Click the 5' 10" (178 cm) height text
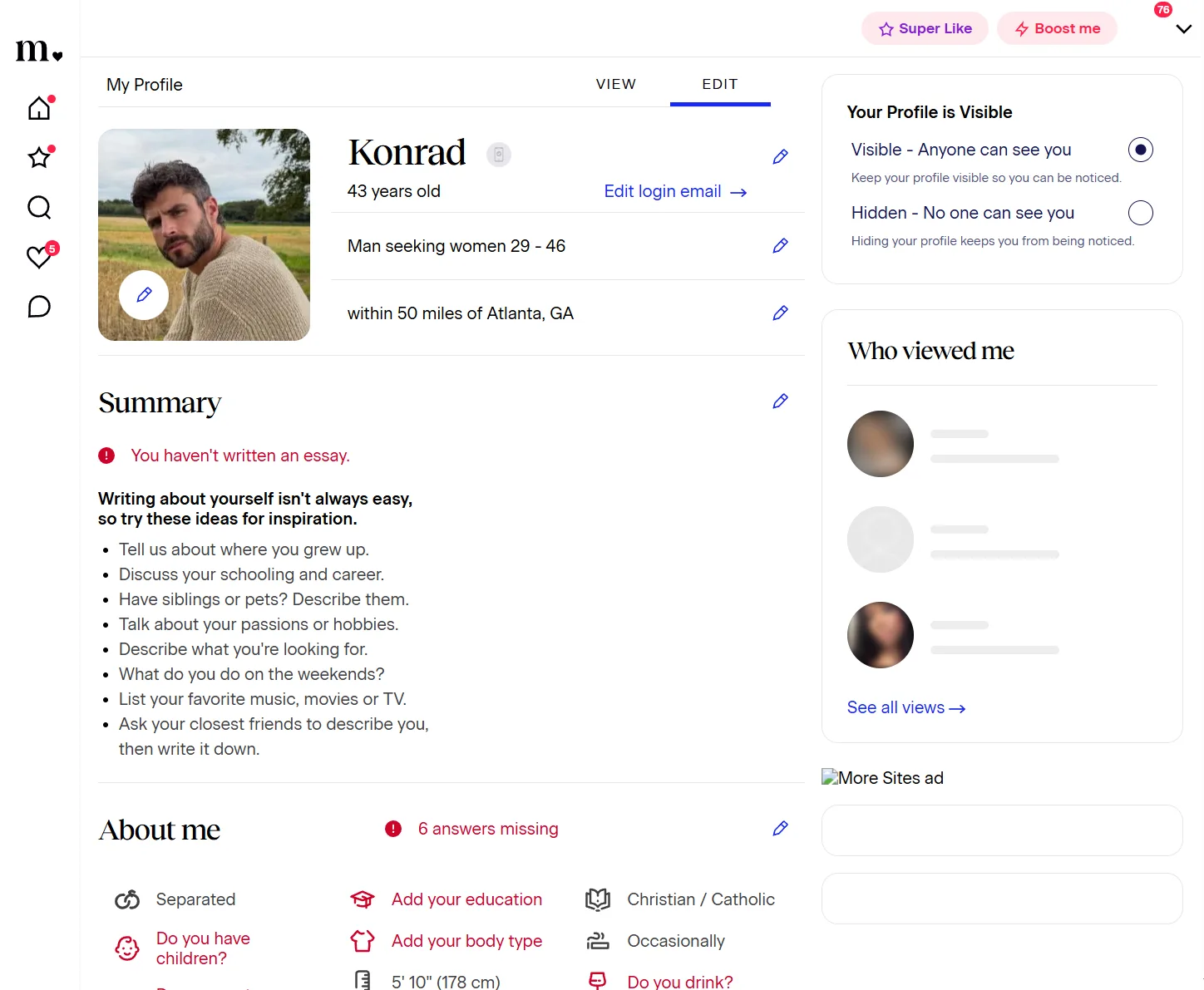1204x990 pixels. click(x=446, y=982)
